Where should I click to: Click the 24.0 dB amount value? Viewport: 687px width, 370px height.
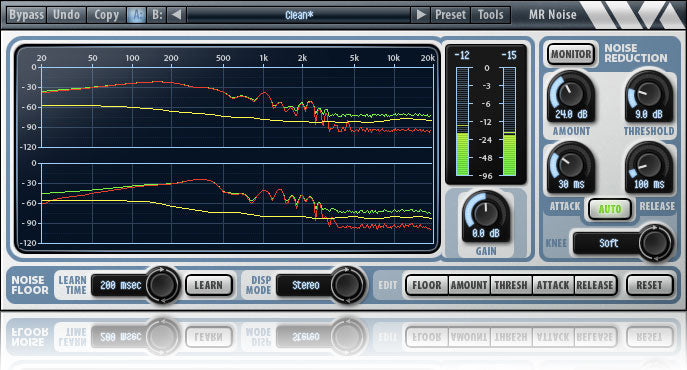coord(571,114)
